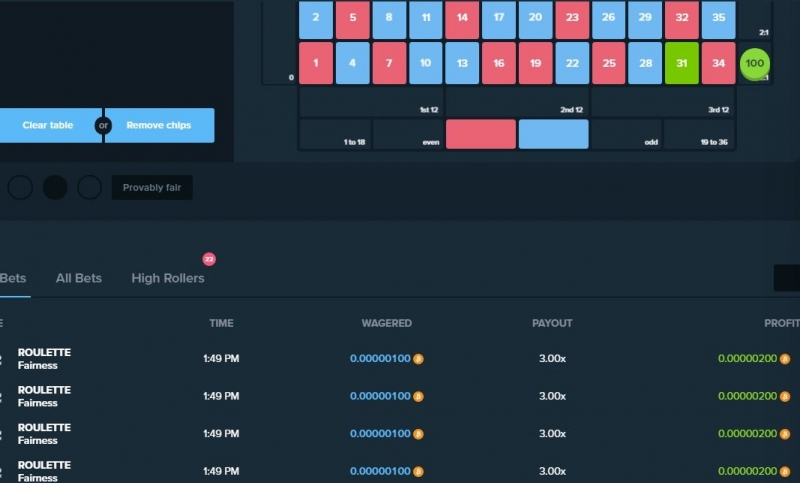
Task: Open the Provably fair info
Action: 152,187
